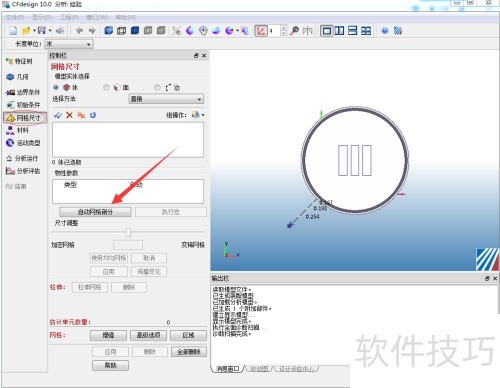Click the magnifier zoom toolbar icon
This screenshot has height=388, width=500.
[x=294, y=31]
